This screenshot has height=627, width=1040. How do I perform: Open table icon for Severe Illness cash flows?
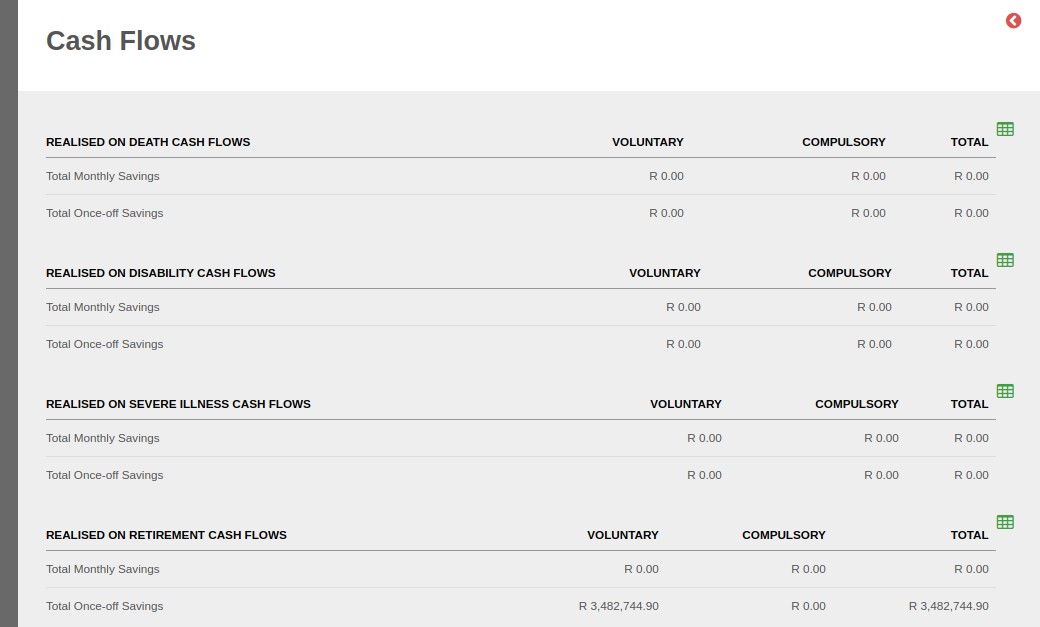pyautogui.click(x=1005, y=391)
